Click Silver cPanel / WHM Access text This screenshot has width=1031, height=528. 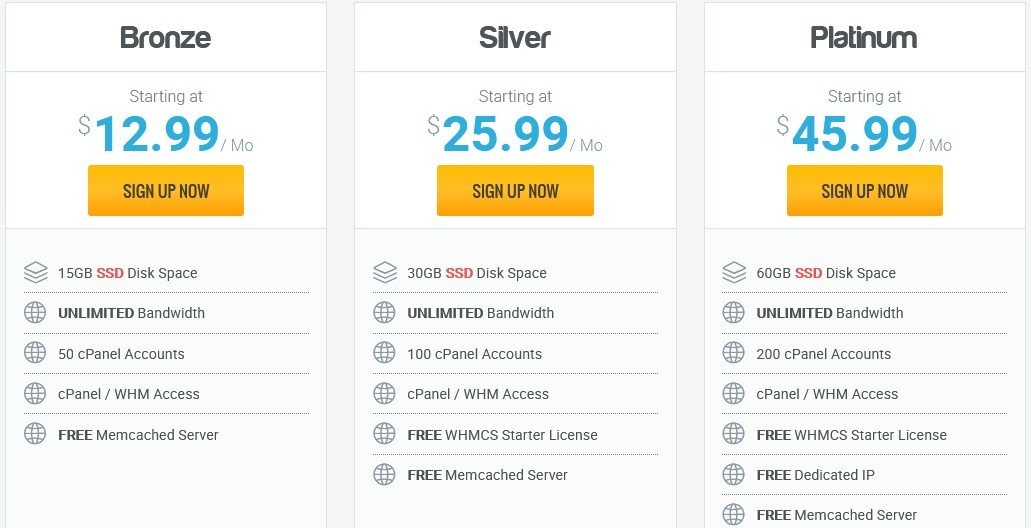(x=478, y=394)
